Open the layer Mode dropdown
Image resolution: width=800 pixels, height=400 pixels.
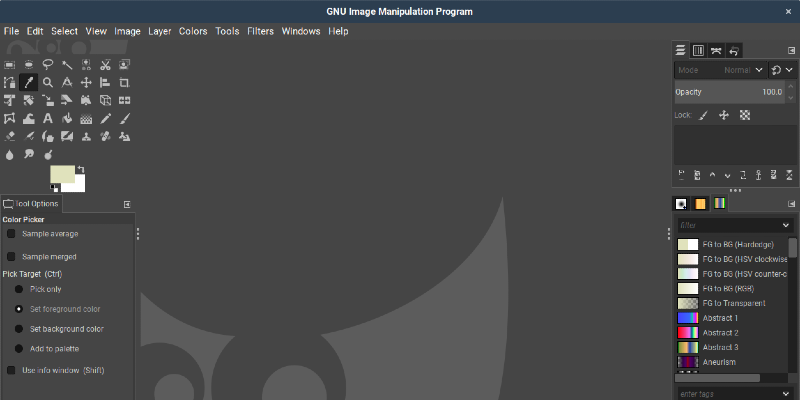pyautogui.click(x=720, y=71)
